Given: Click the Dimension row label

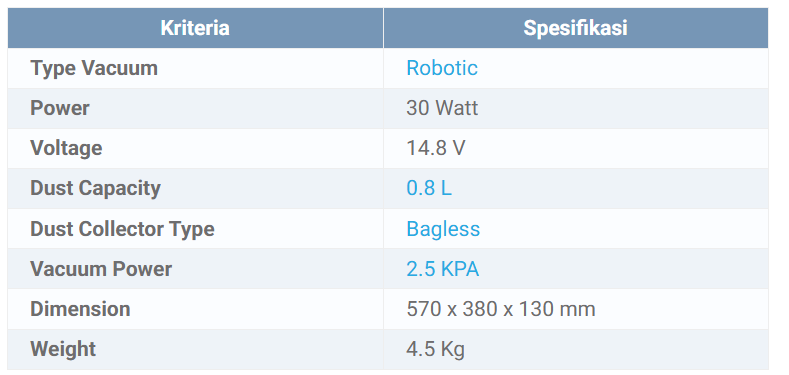Looking at the screenshot, I should (x=81, y=309).
